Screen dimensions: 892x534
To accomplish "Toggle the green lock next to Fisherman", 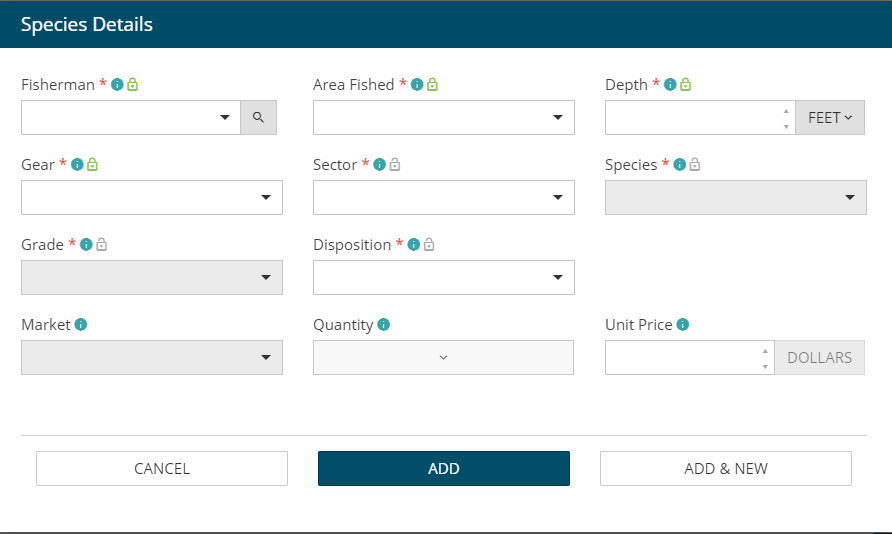I will click(132, 85).
